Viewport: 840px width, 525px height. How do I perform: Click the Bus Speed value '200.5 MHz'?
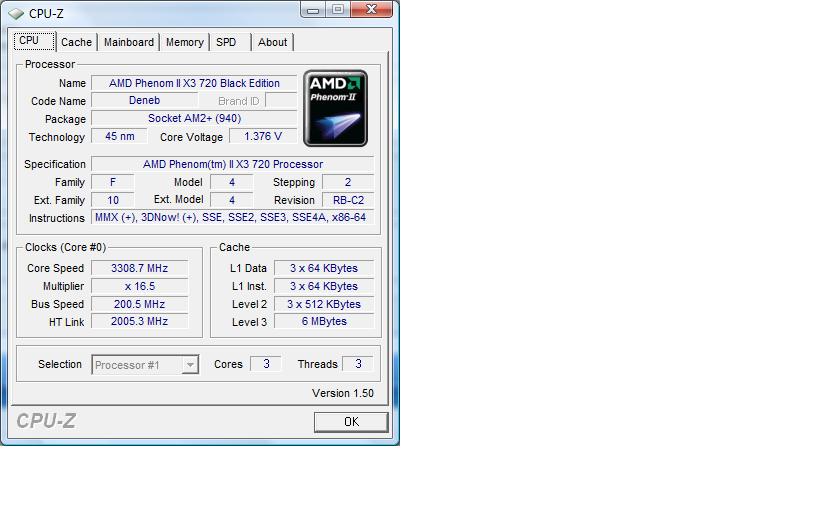coord(139,304)
